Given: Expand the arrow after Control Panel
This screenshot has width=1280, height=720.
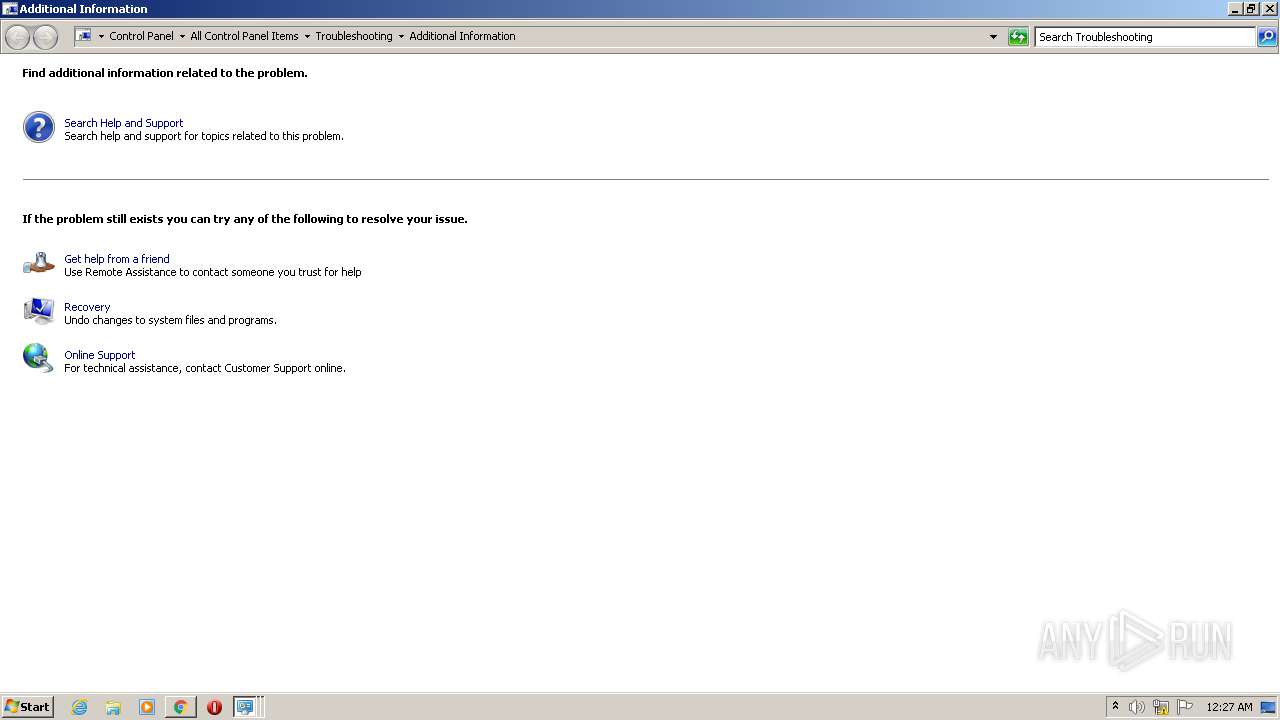Looking at the screenshot, I should (182, 37).
